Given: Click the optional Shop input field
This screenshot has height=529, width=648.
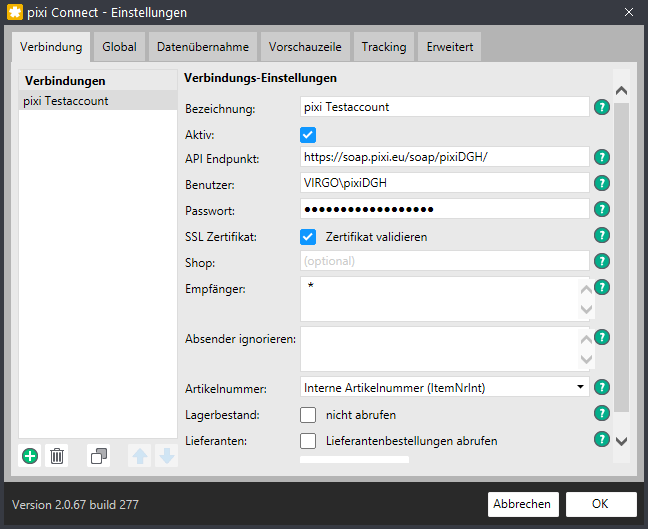Looking at the screenshot, I should 445,261.
